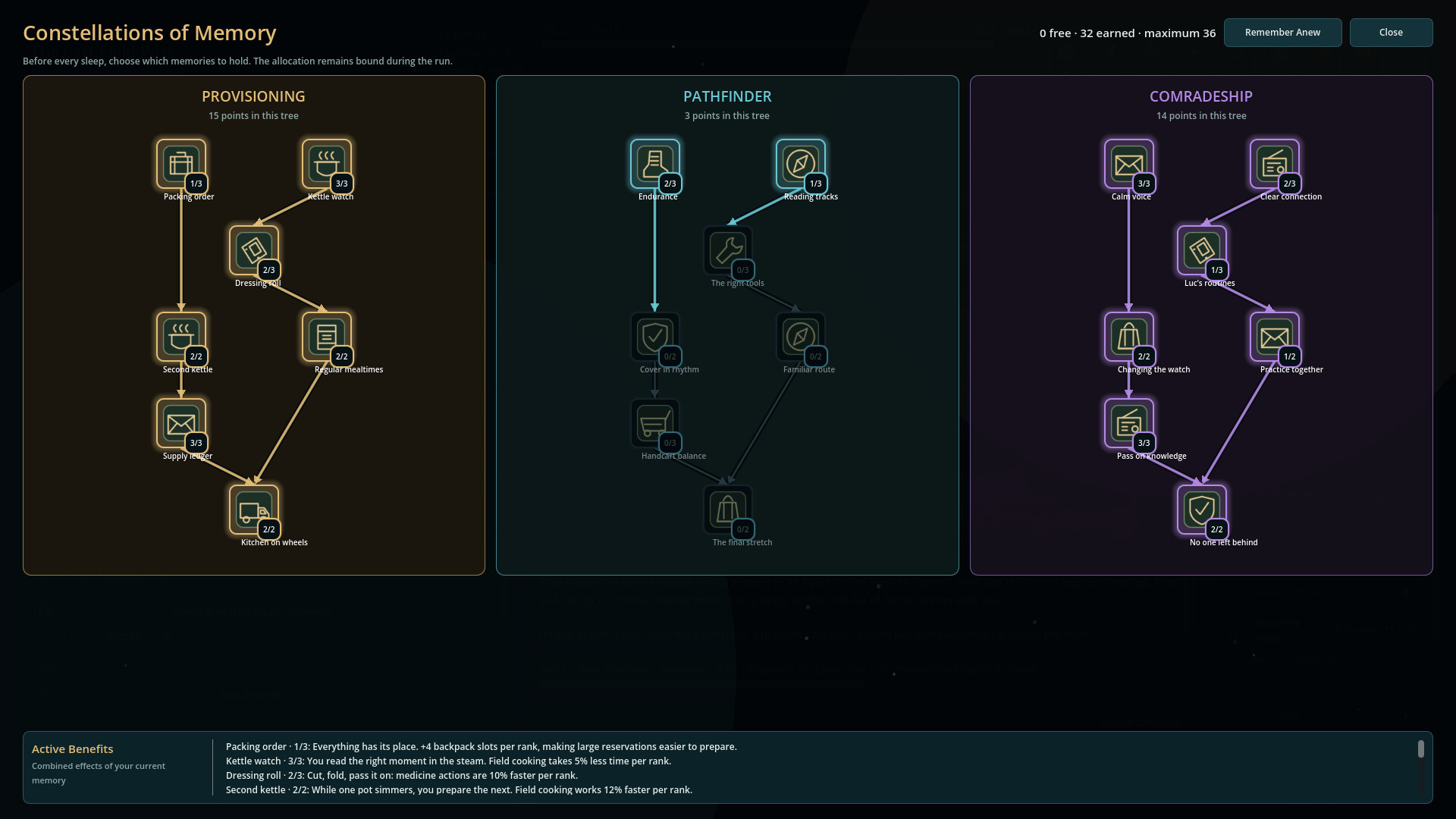Click the Dressing roll 2/3 benefit line
The image size is (1456, 819).
(401, 776)
